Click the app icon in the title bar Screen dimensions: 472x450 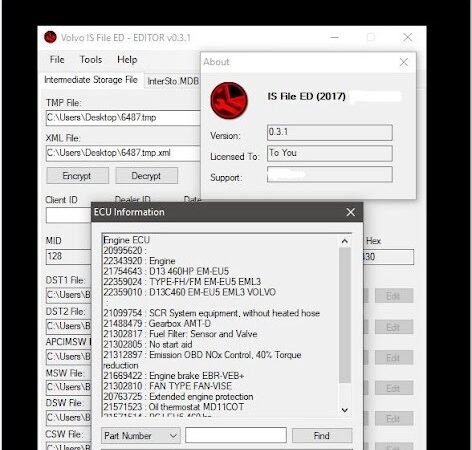coord(50,37)
